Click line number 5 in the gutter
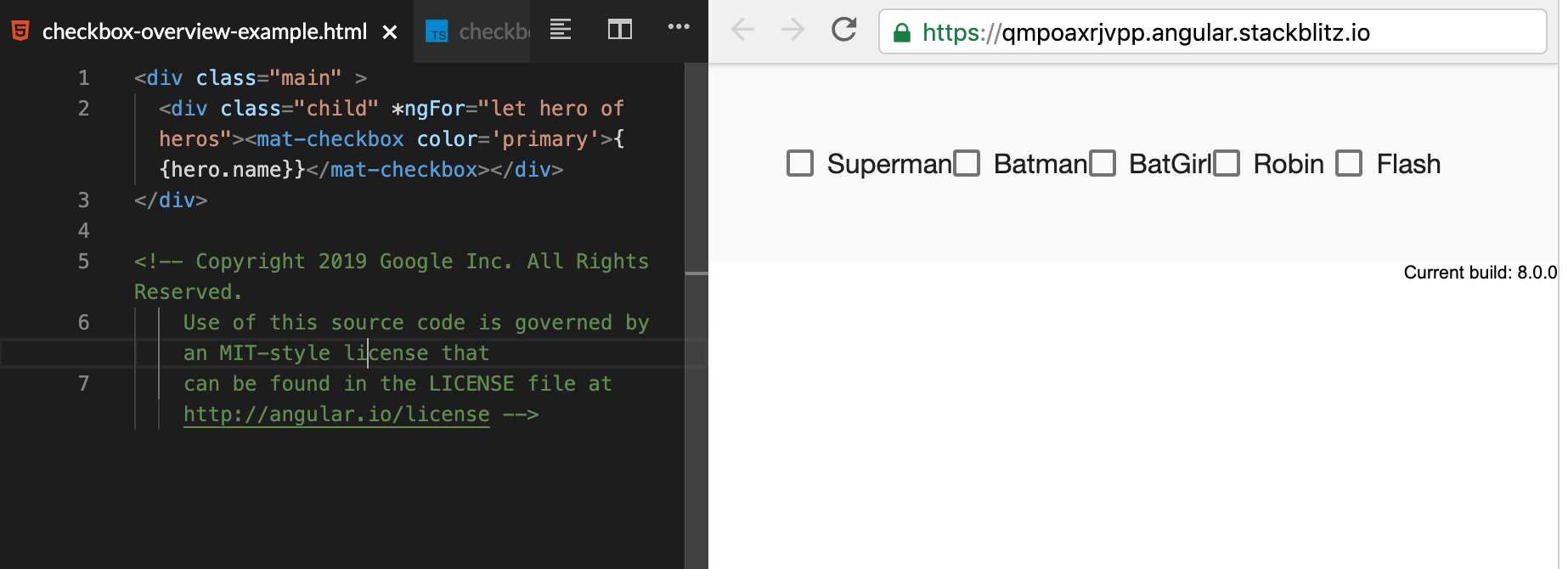Image resolution: width=1568 pixels, height=569 pixels. click(83, 262)
